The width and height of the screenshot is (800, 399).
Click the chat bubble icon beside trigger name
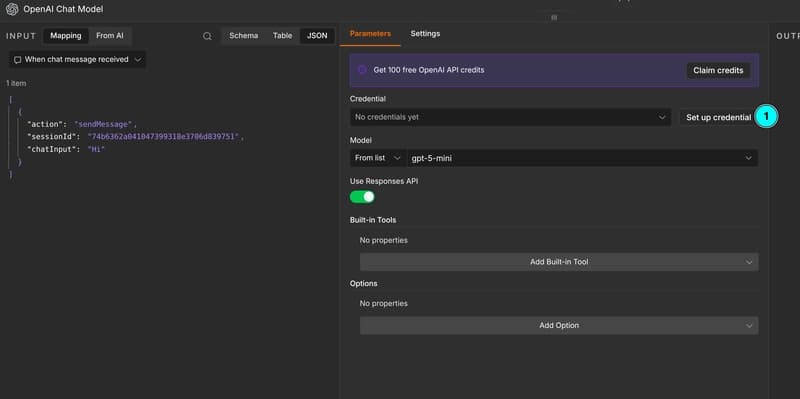coord(17,60)
